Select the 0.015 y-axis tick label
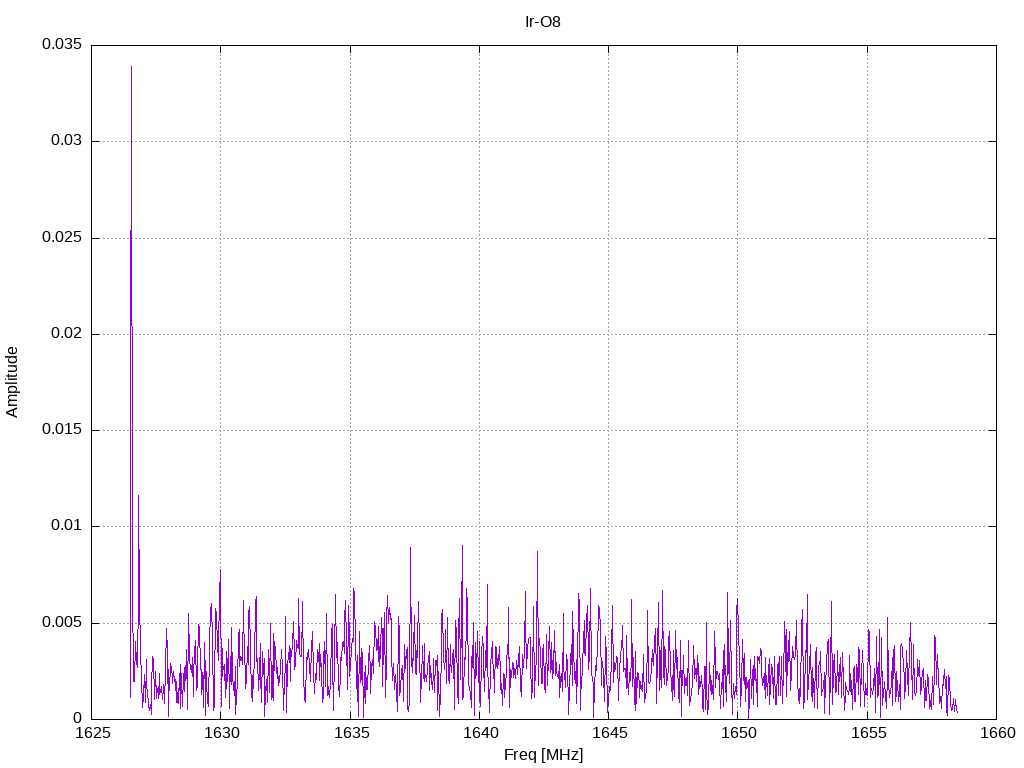 click(61, 430)
